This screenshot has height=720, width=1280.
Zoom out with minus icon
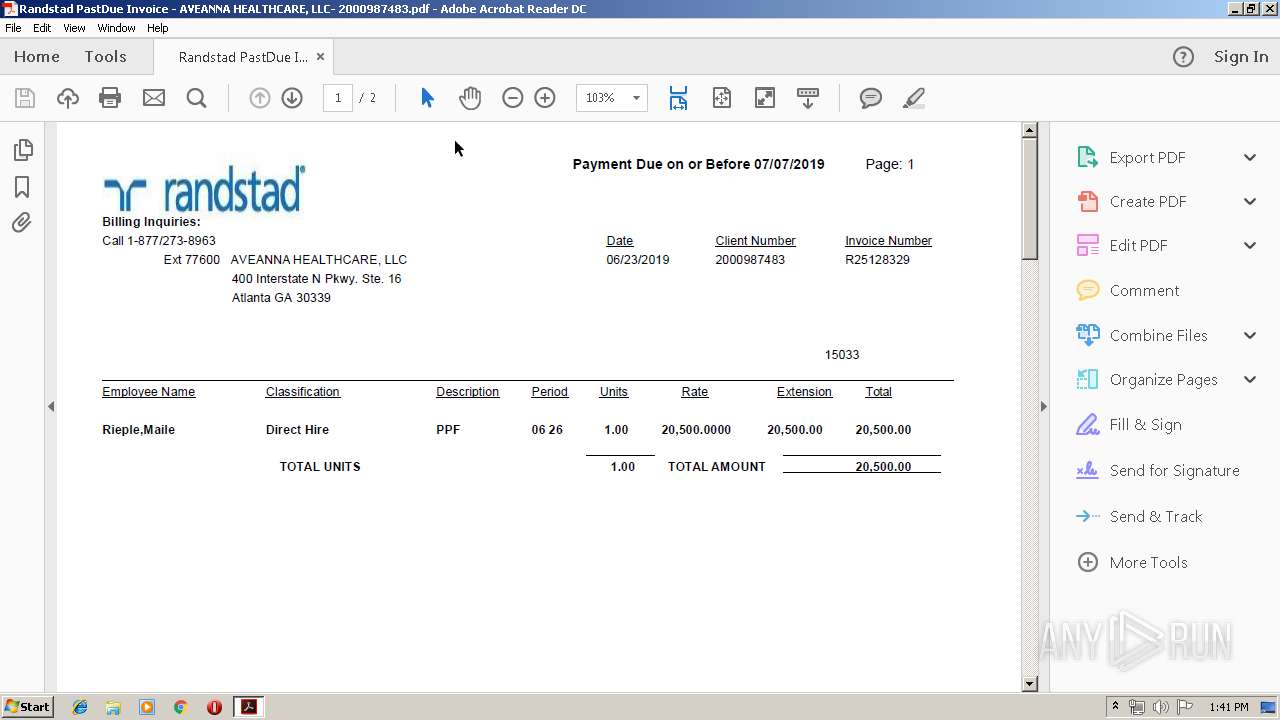[513, 98]
